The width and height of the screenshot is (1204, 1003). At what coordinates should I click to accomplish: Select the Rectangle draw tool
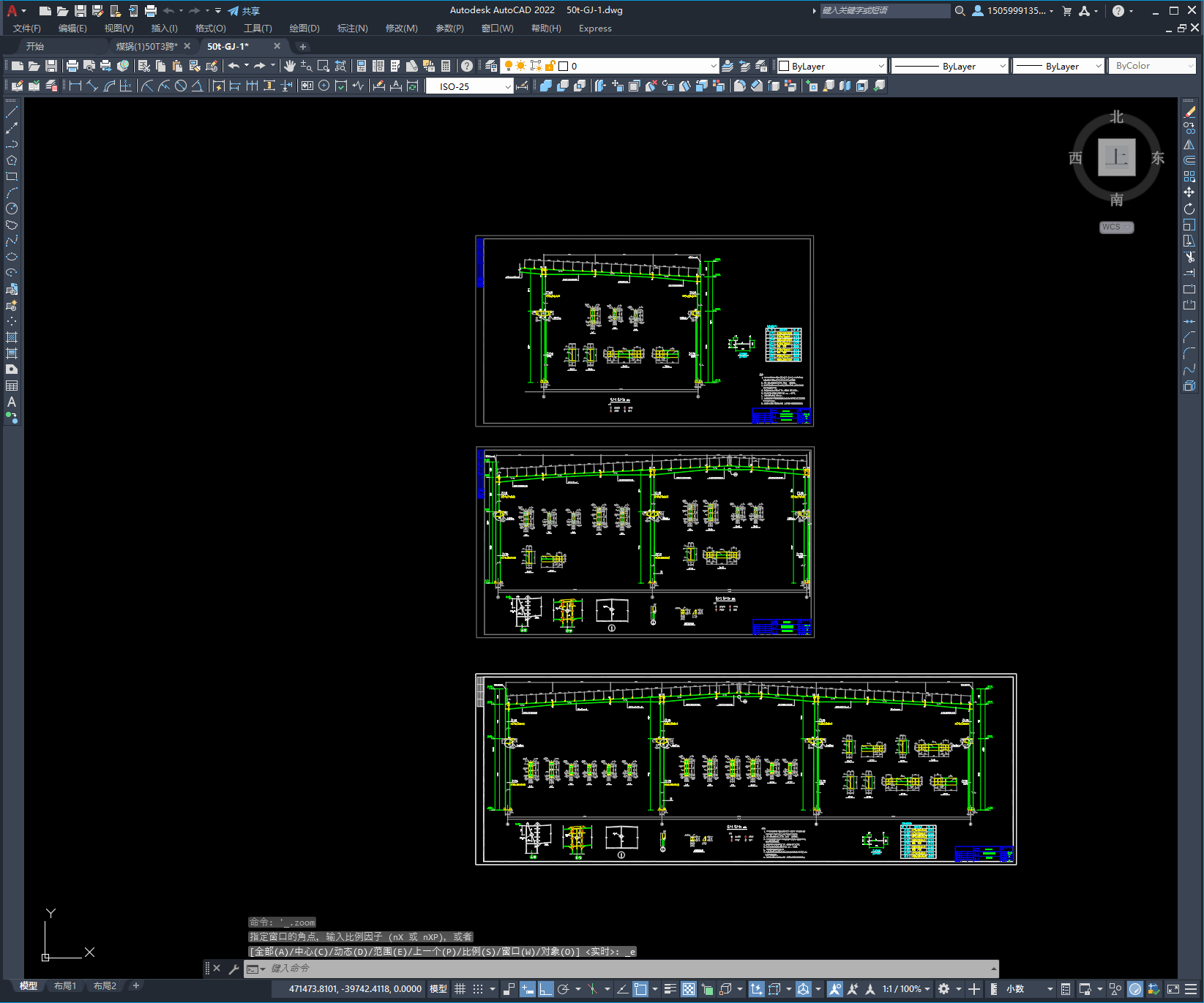click(x=12, y=176)
